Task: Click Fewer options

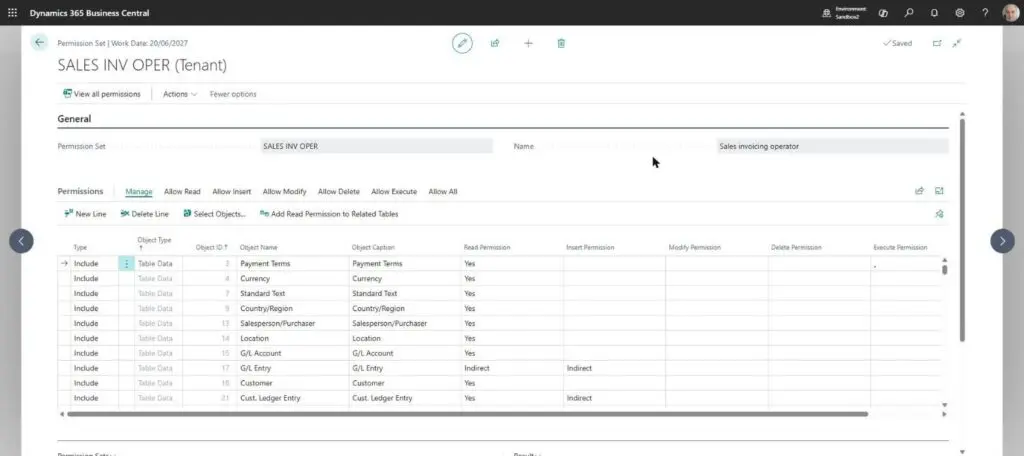Action: (x=232, y=94)
